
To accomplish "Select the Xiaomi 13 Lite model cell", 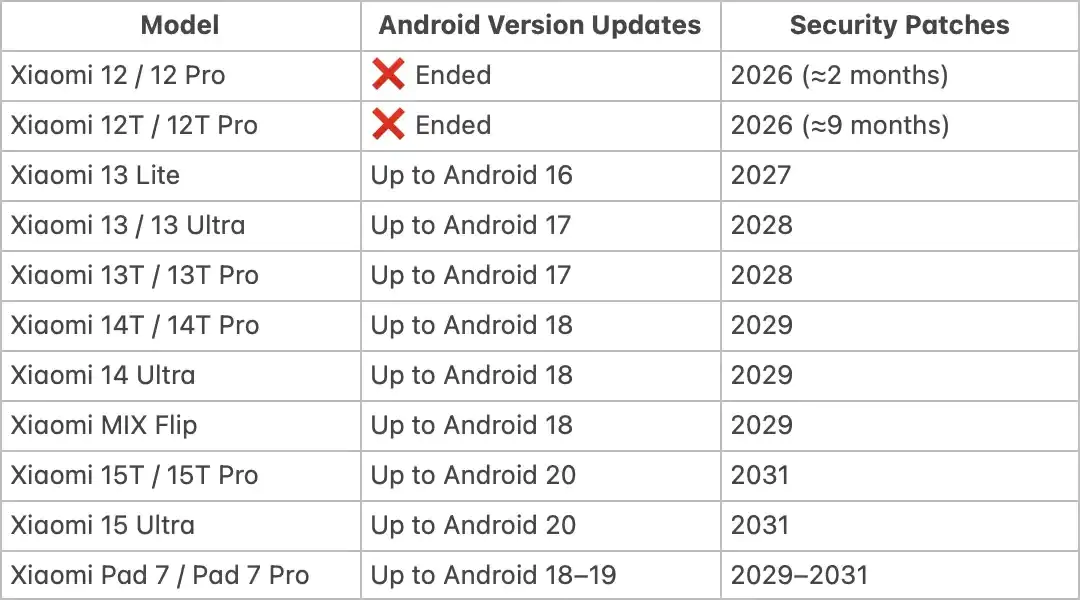I will [x=95, y=175].
